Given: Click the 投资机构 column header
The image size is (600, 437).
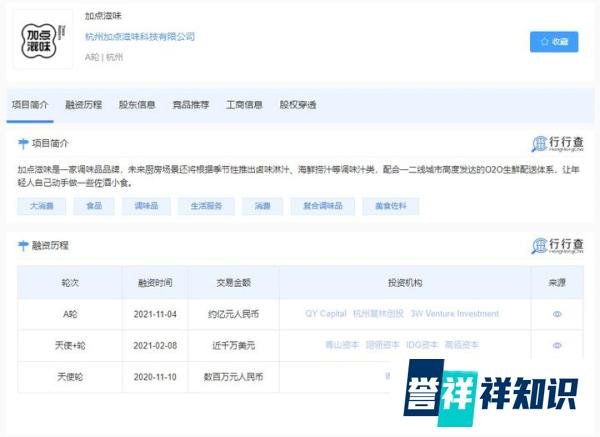Looking at the screenshot, I should [x=405, y=283].
